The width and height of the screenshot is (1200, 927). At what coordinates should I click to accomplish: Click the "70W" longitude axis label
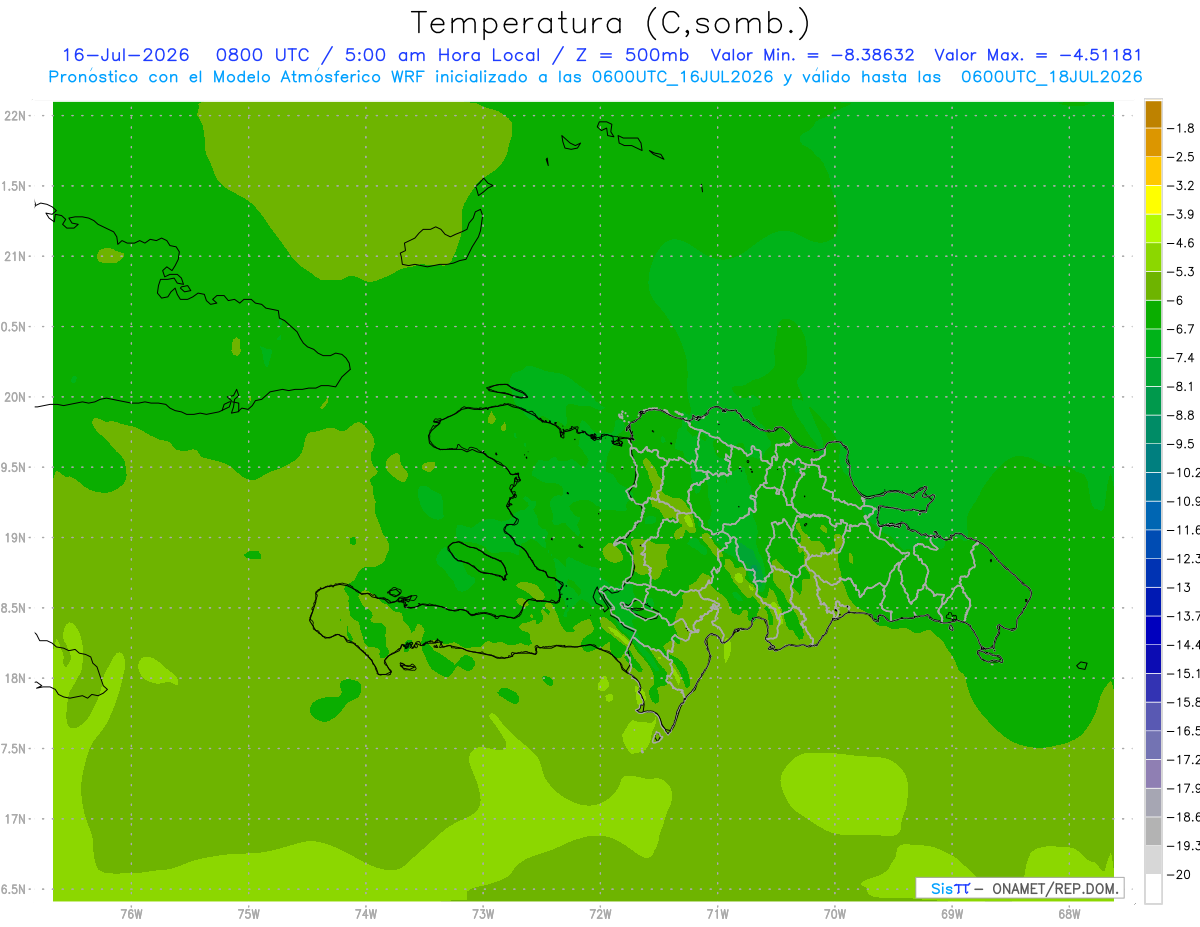pos(835,914)
